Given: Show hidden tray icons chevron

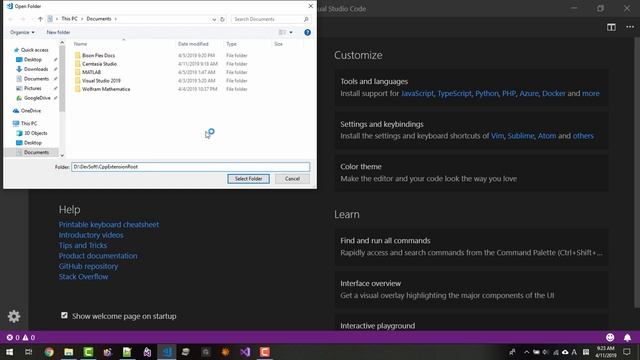Looking at the screenshot, I should tap(527, 352).
